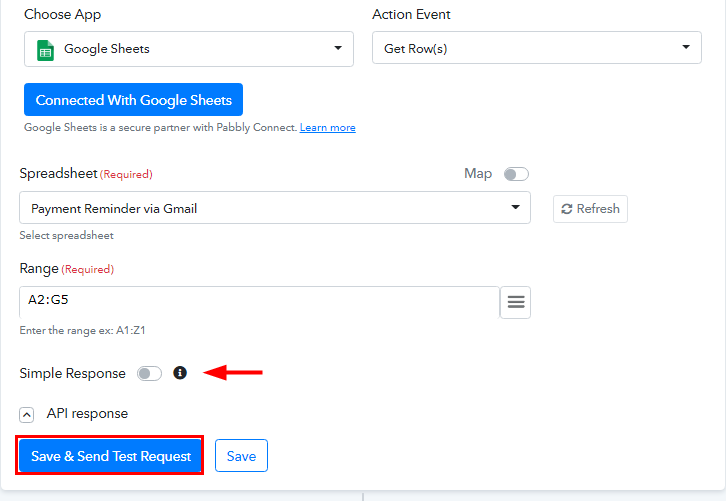726x501 pixels.
Task: Click the Google Sheets app icon
Action: coord(45,50)
